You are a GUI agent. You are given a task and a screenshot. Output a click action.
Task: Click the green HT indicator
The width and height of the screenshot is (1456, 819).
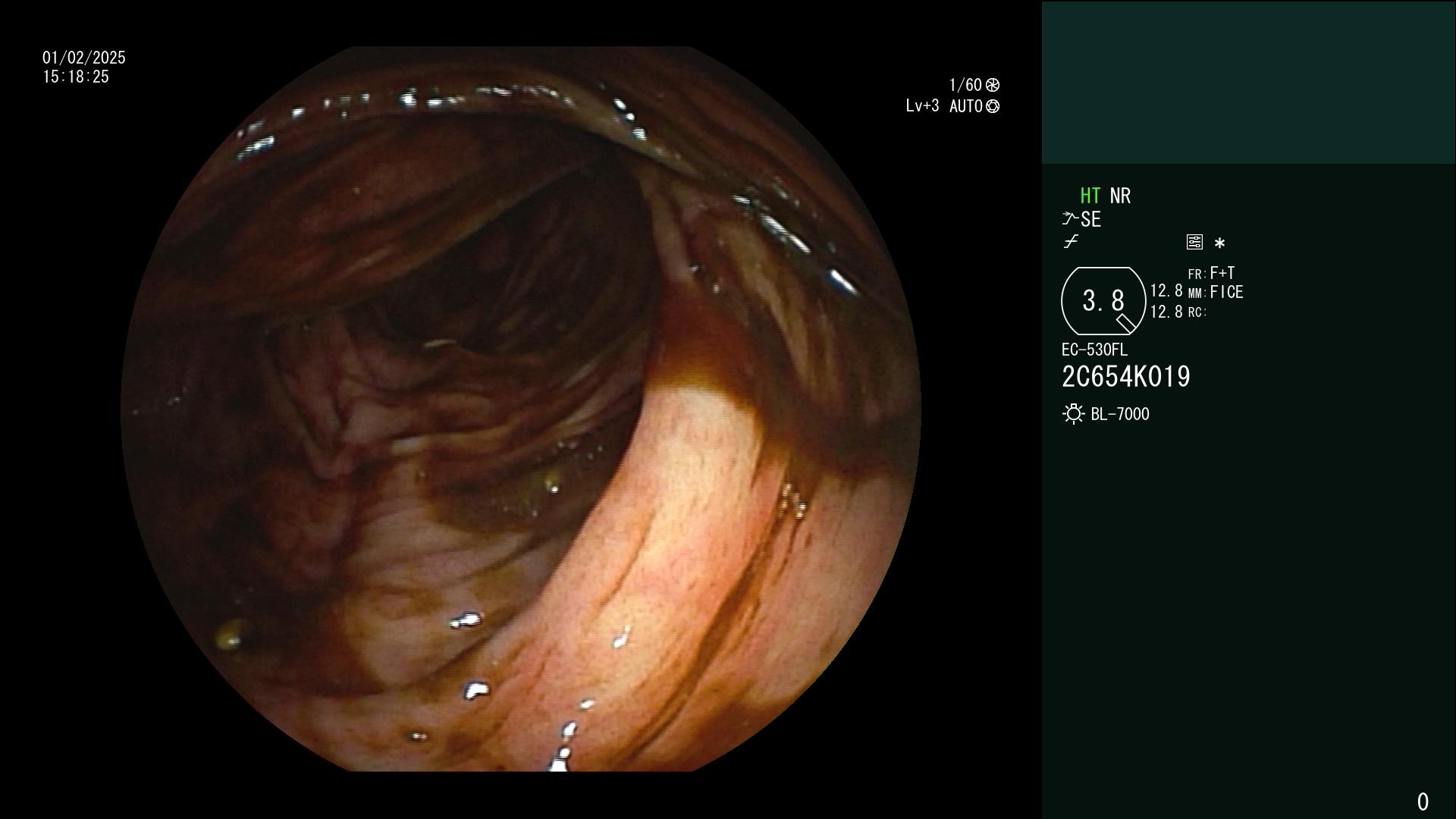(1090, 196)
